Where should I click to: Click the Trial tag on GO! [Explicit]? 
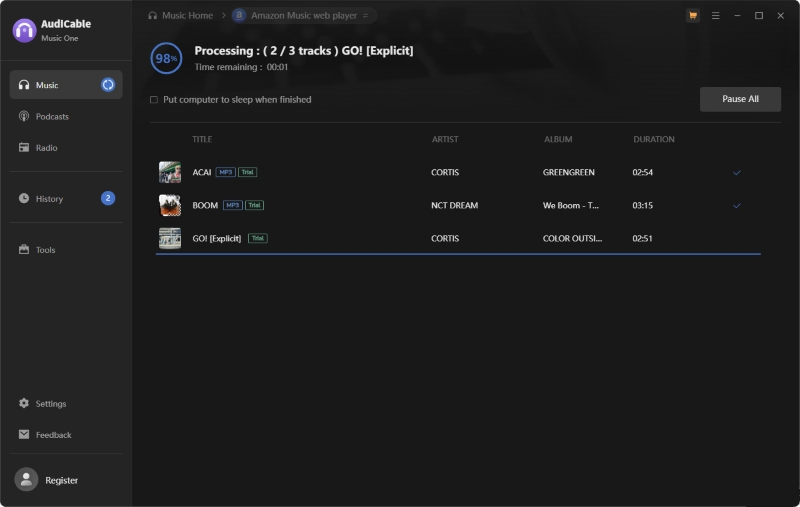tap(258, 238)
